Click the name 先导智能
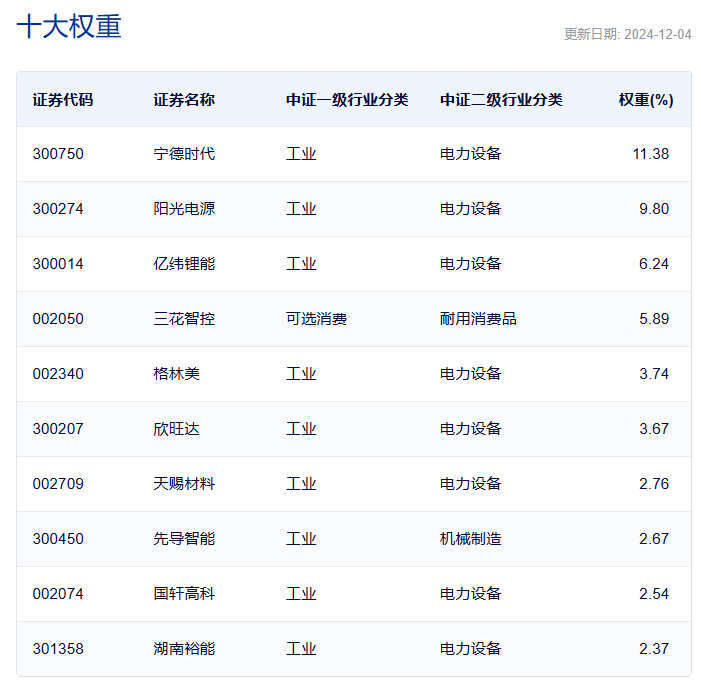Screen dimensions: 701x695 [x=184, y=539]
